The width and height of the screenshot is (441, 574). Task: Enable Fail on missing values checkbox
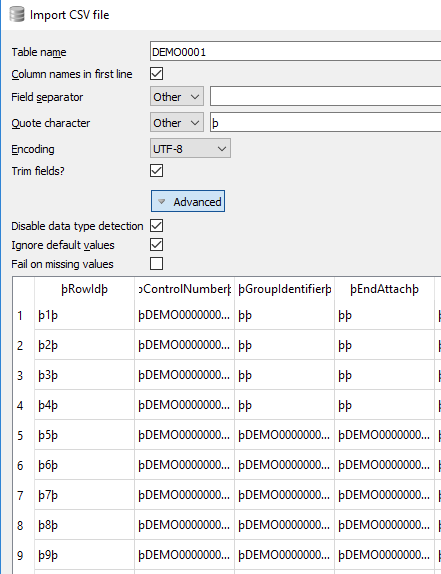[x=157, y=264]
